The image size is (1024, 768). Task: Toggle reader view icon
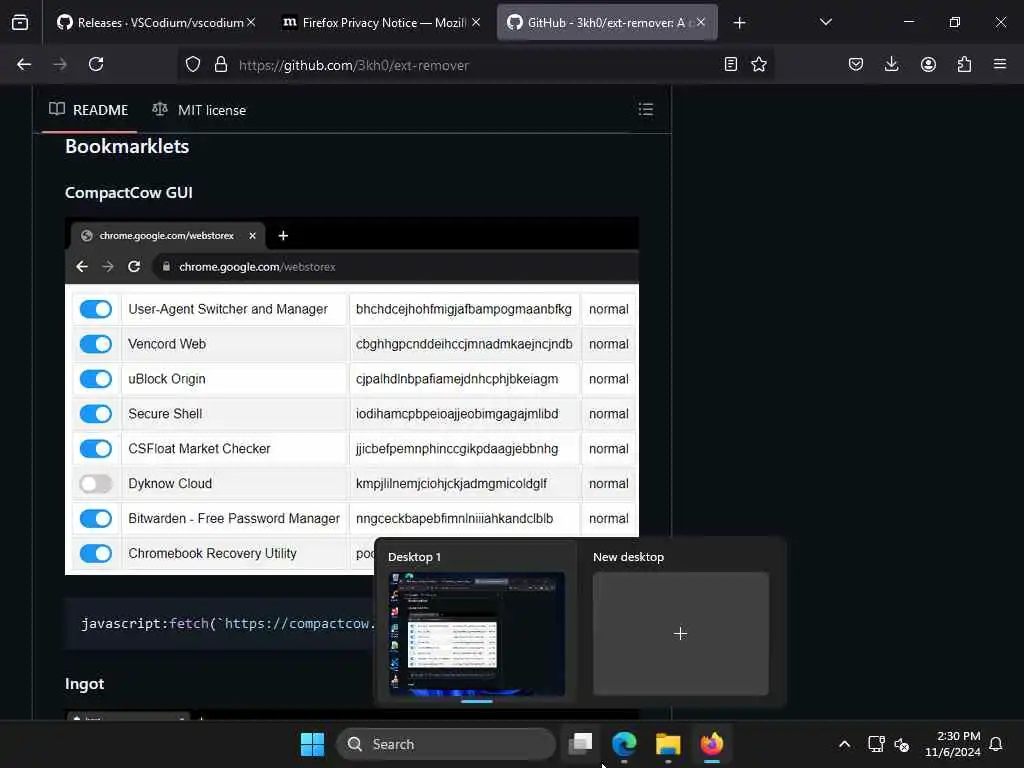pos(731,65)
